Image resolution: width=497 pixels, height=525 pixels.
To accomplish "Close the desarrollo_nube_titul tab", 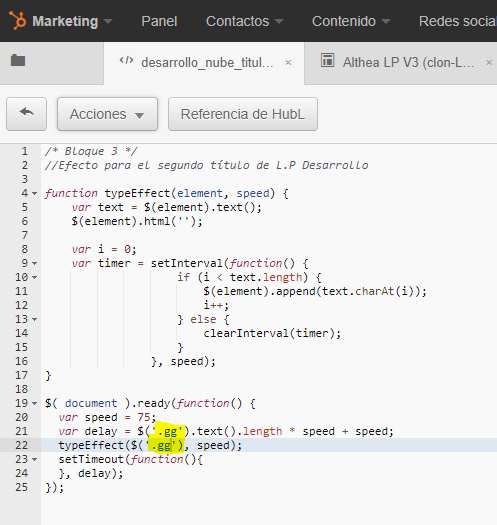I will (x=288, y=63).
